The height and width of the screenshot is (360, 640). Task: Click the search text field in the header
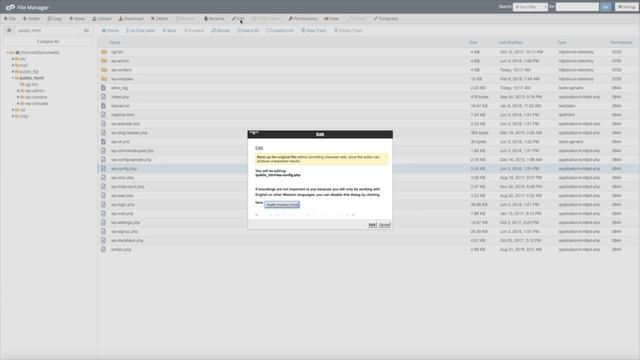tap(577, 7)
